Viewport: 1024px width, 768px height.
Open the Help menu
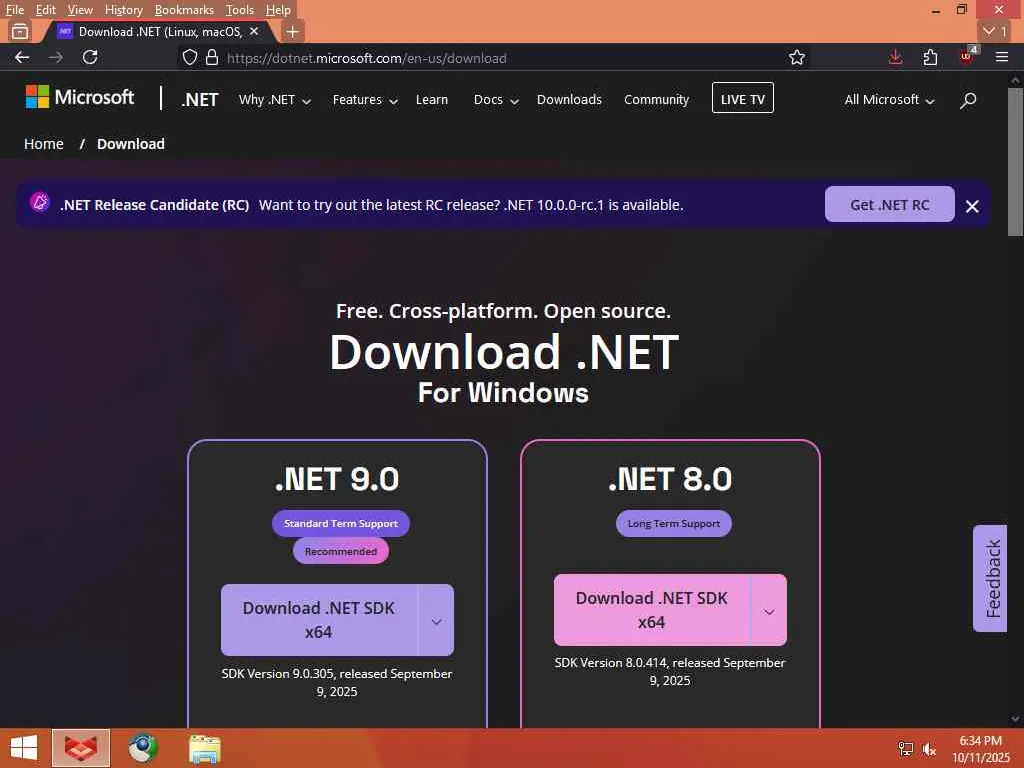[278, 10]
